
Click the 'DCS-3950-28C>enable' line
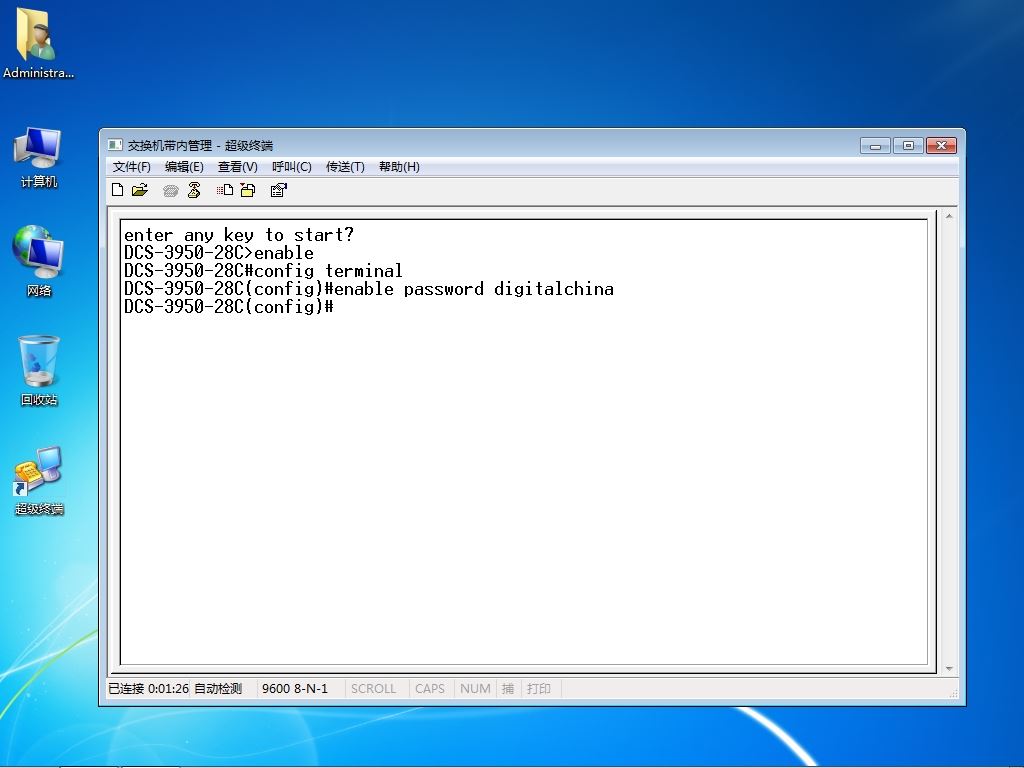219,253
